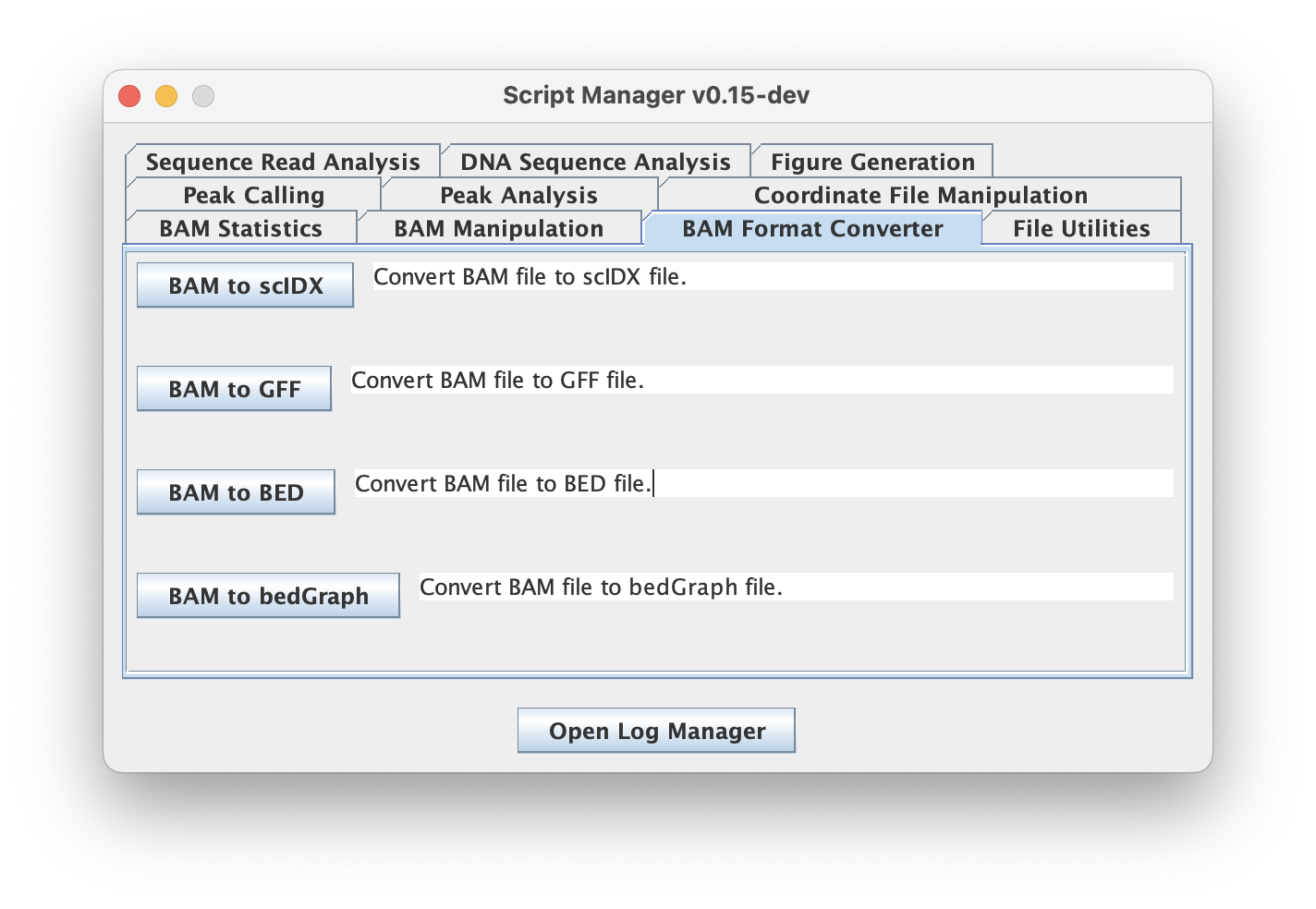Switch to Coordinate File Manipulation tab
The height and width of the screenshot is (909, 1316).
coord(920,195)
